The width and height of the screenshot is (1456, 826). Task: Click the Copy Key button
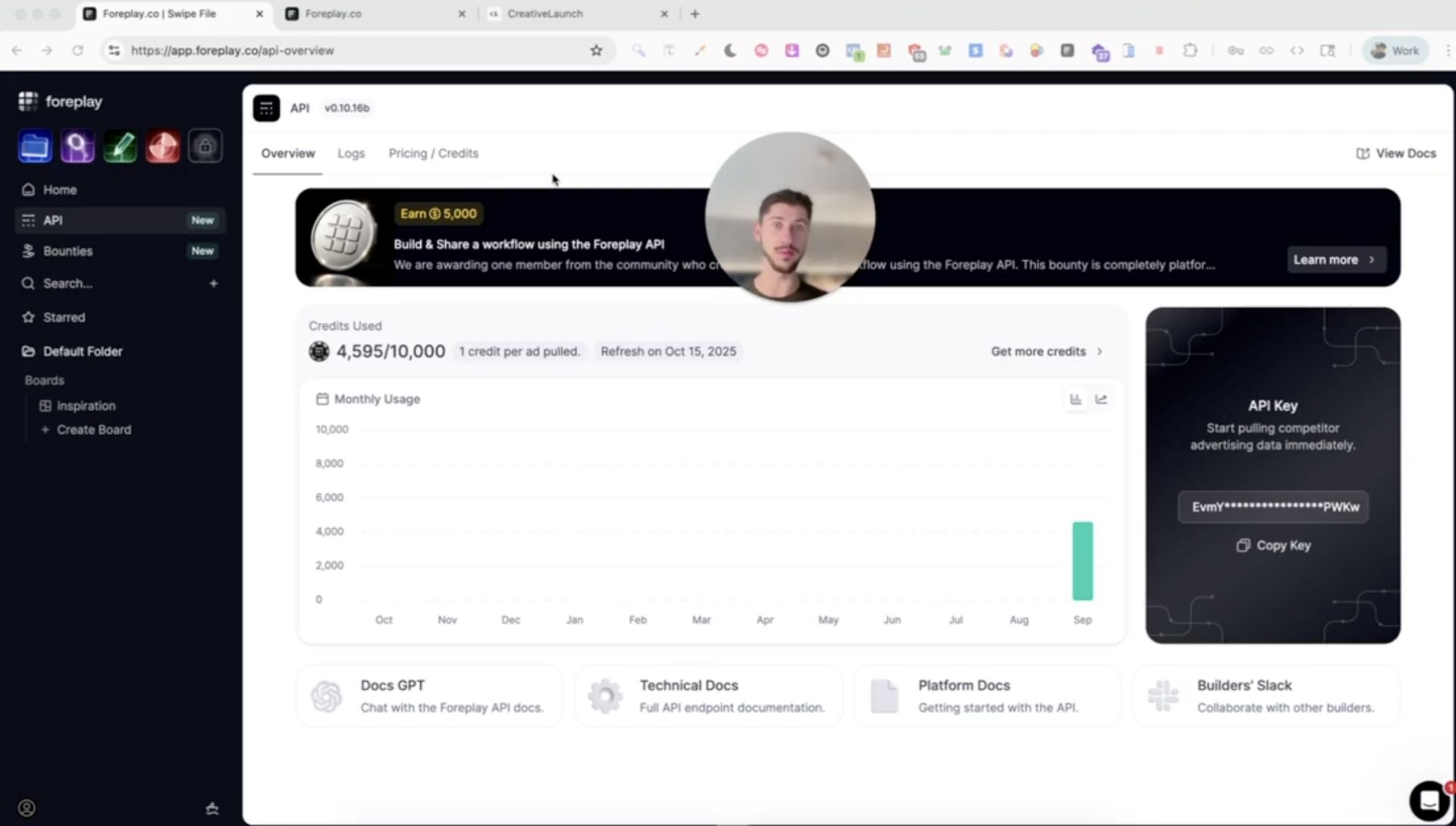tap(1272, 545)
